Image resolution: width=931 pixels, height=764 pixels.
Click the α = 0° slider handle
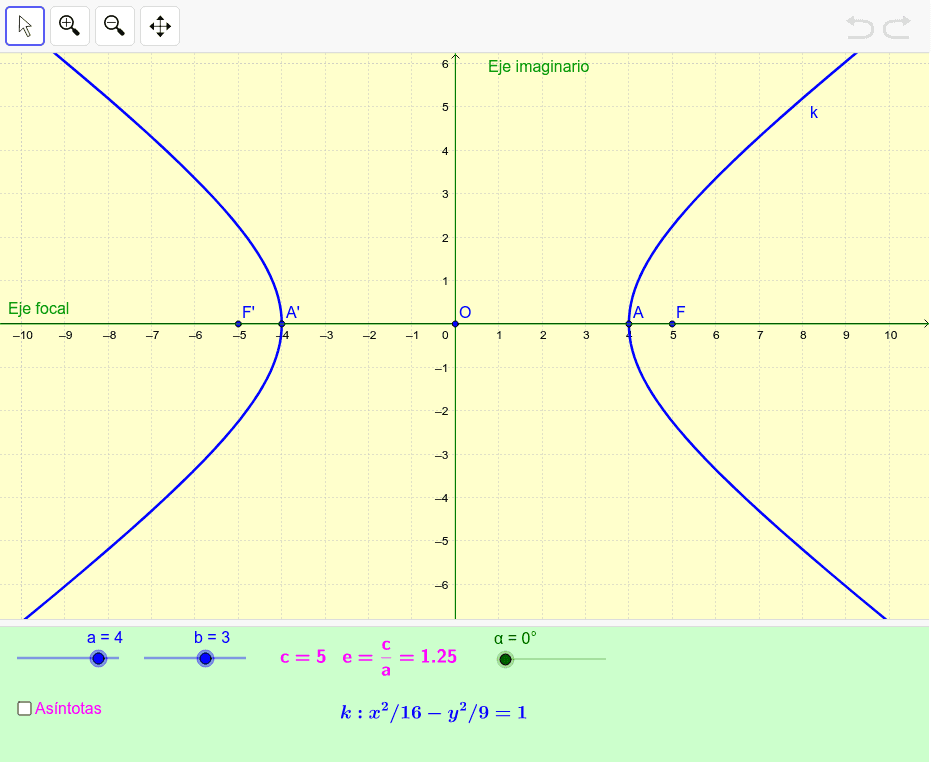pyautogui.click(x=505, y=660)
